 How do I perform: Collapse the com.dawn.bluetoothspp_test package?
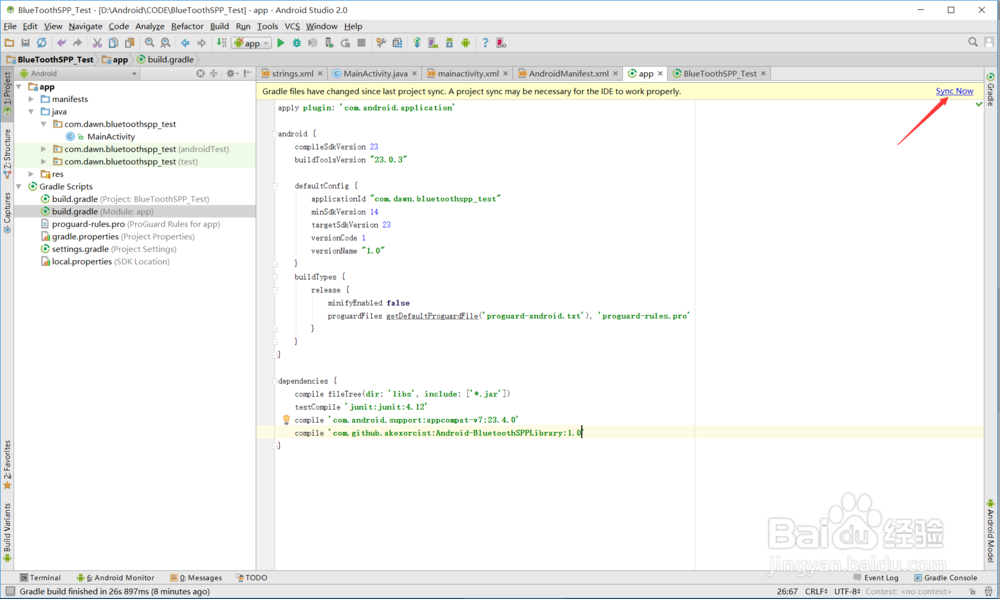pos(44,124)
